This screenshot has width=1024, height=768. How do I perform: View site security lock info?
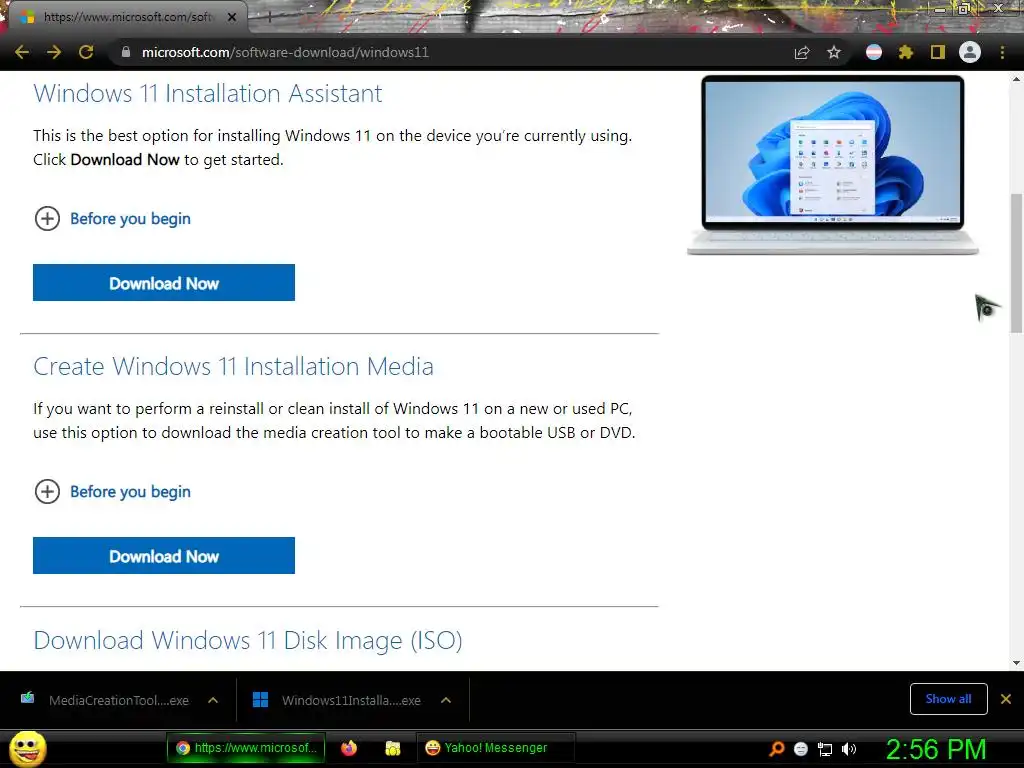[126, 52]
